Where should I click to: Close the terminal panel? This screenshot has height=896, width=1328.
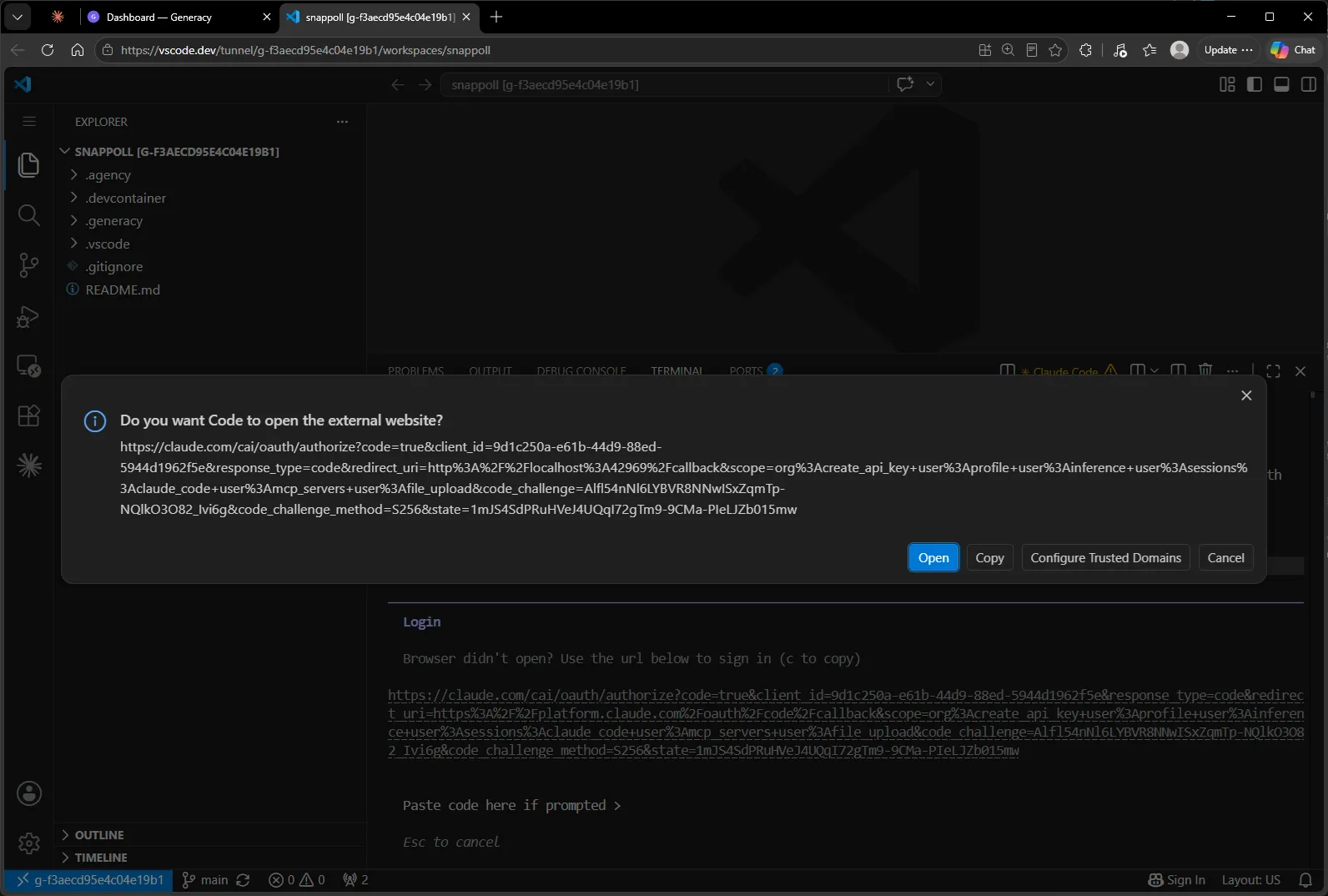(1300, 371)
